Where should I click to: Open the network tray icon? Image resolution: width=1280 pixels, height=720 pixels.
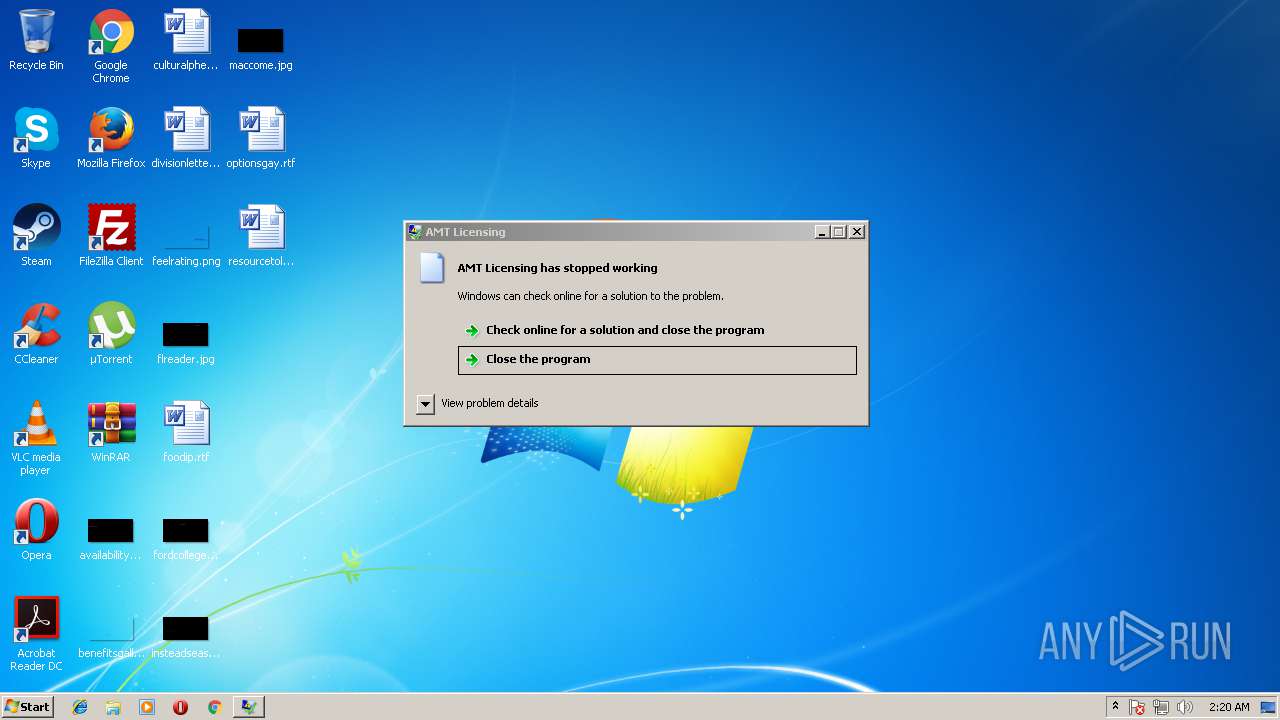pos(1161,707)
